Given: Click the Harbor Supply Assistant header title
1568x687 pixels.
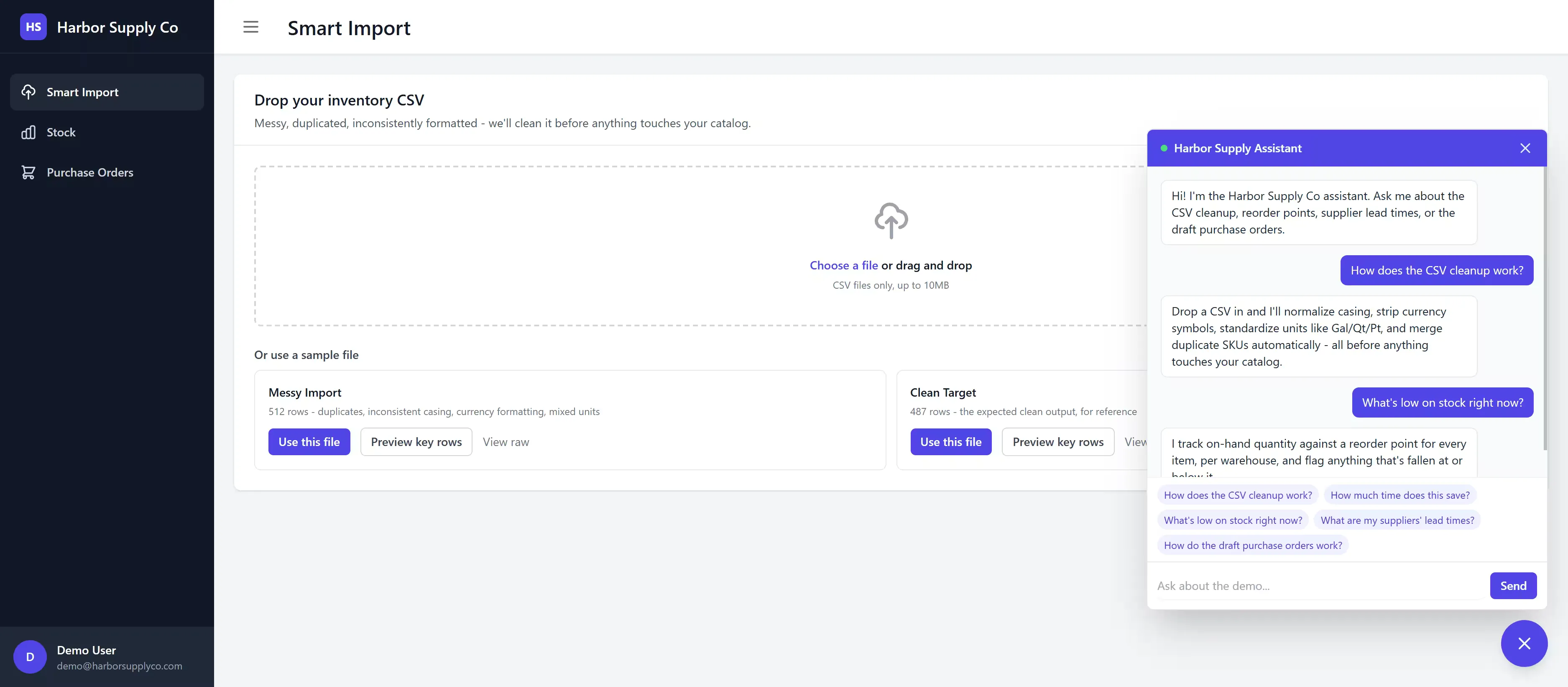Looking at the screenshot, I should [1238, 148].
